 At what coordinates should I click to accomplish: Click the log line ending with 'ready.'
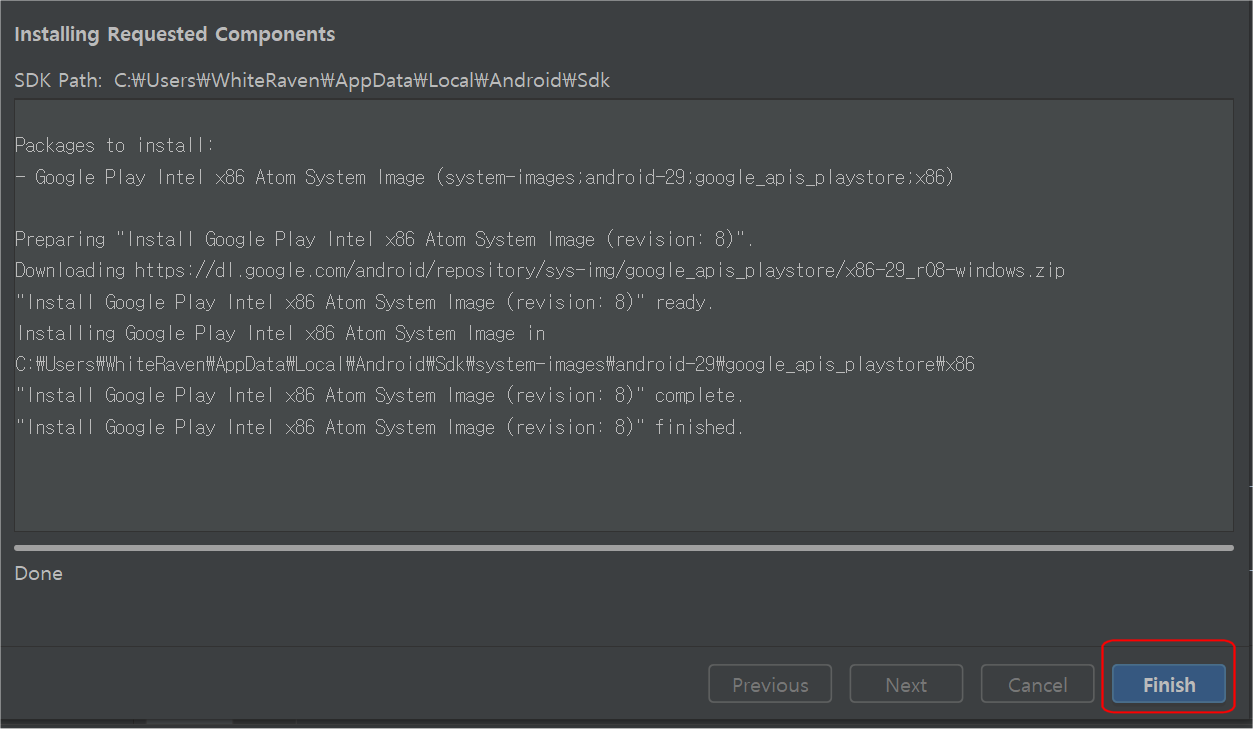coord(364,302)
